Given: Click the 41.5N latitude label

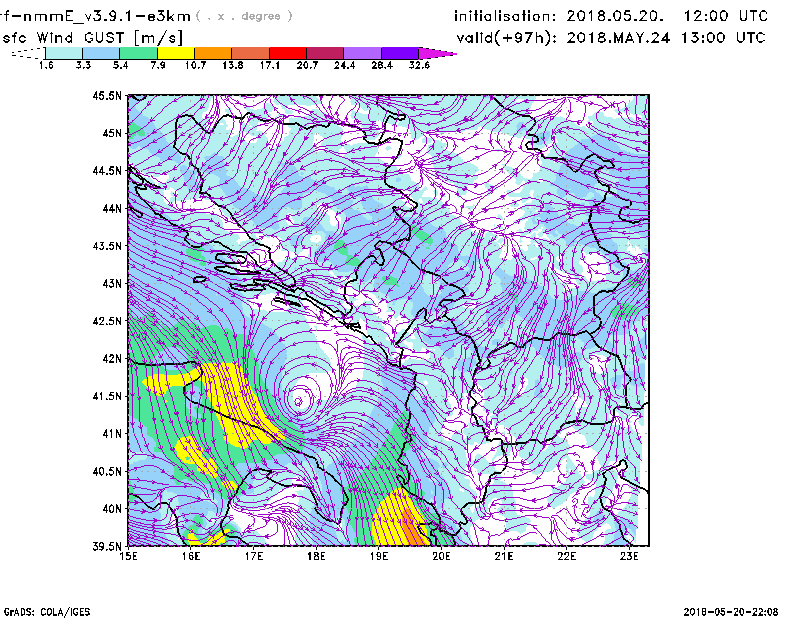Looking at the screenshot, I should click(107, 396).
